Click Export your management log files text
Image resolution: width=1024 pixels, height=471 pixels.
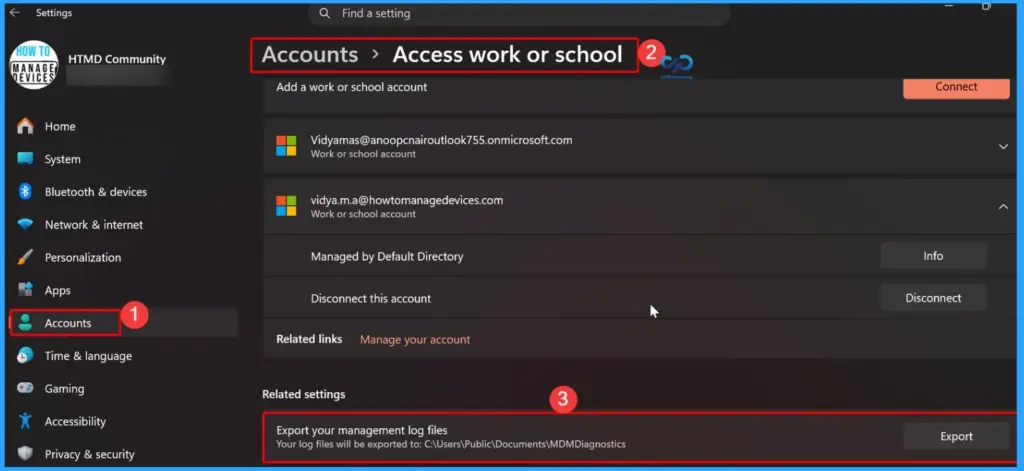361,430
